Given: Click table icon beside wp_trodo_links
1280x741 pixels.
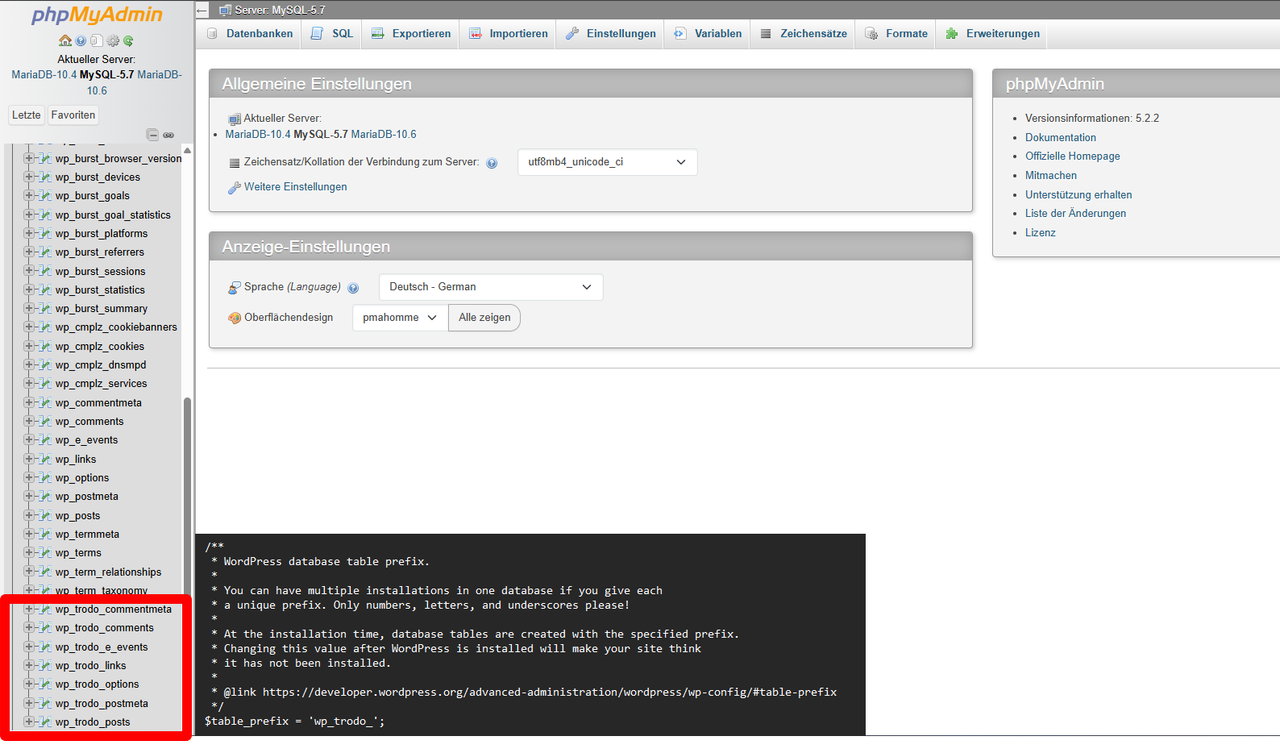Looking at the screenshot, I should (44, 666).
